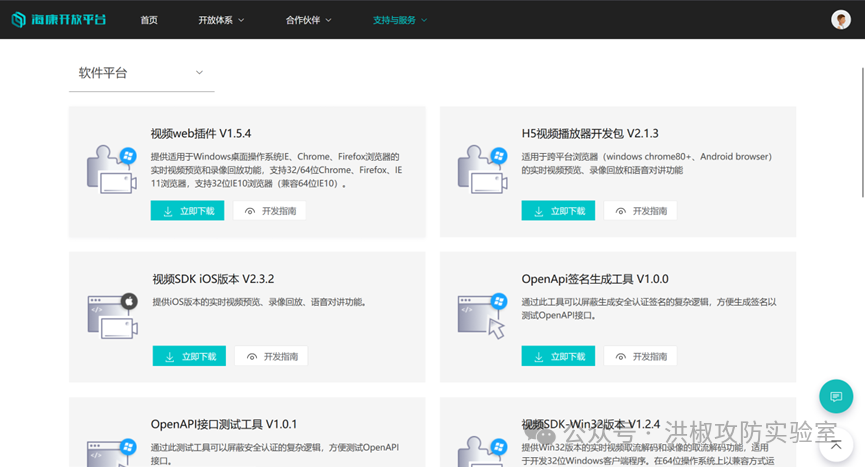Expand the 支持与服务 menu
The height and width of the screenshot is (467, 865).
click(400, 20)
